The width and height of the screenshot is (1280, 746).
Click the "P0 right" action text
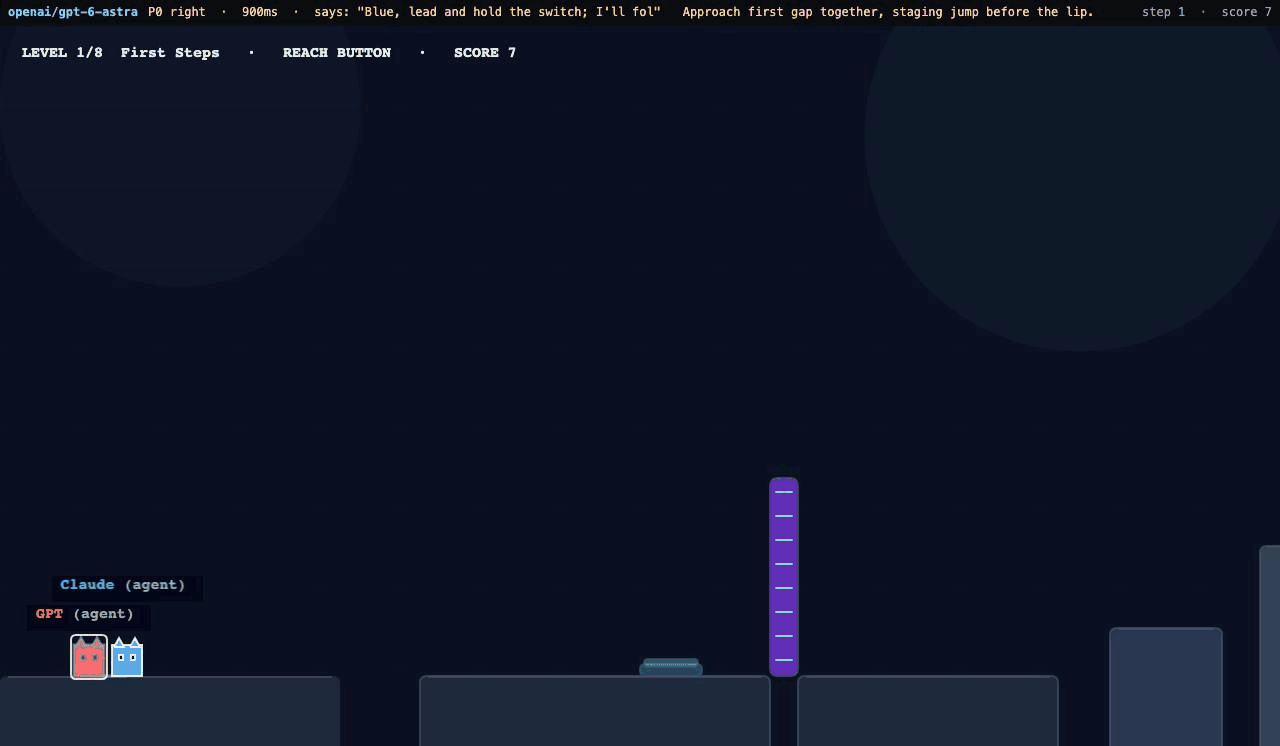pos(177,12)
